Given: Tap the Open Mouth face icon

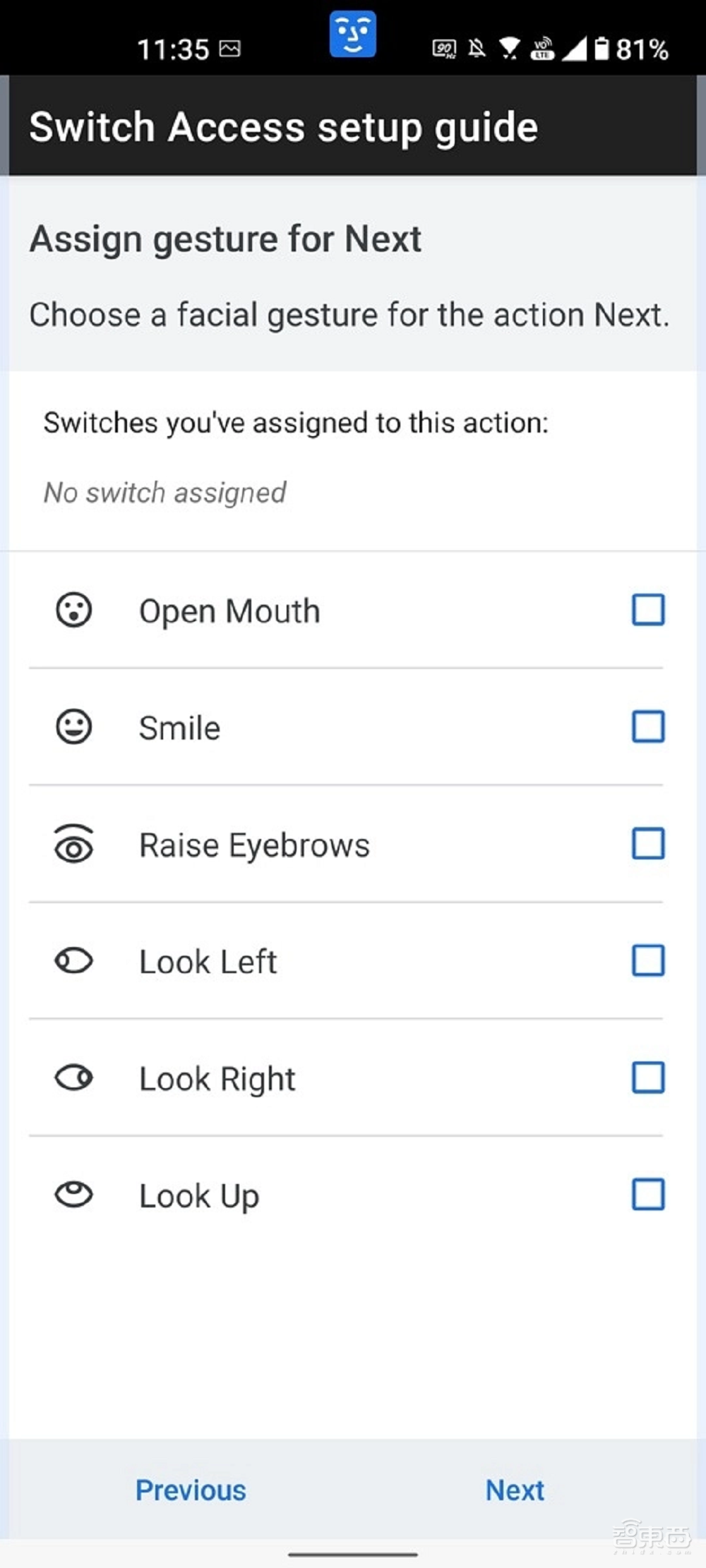Looking at the screenshot, I should (74, 610).
